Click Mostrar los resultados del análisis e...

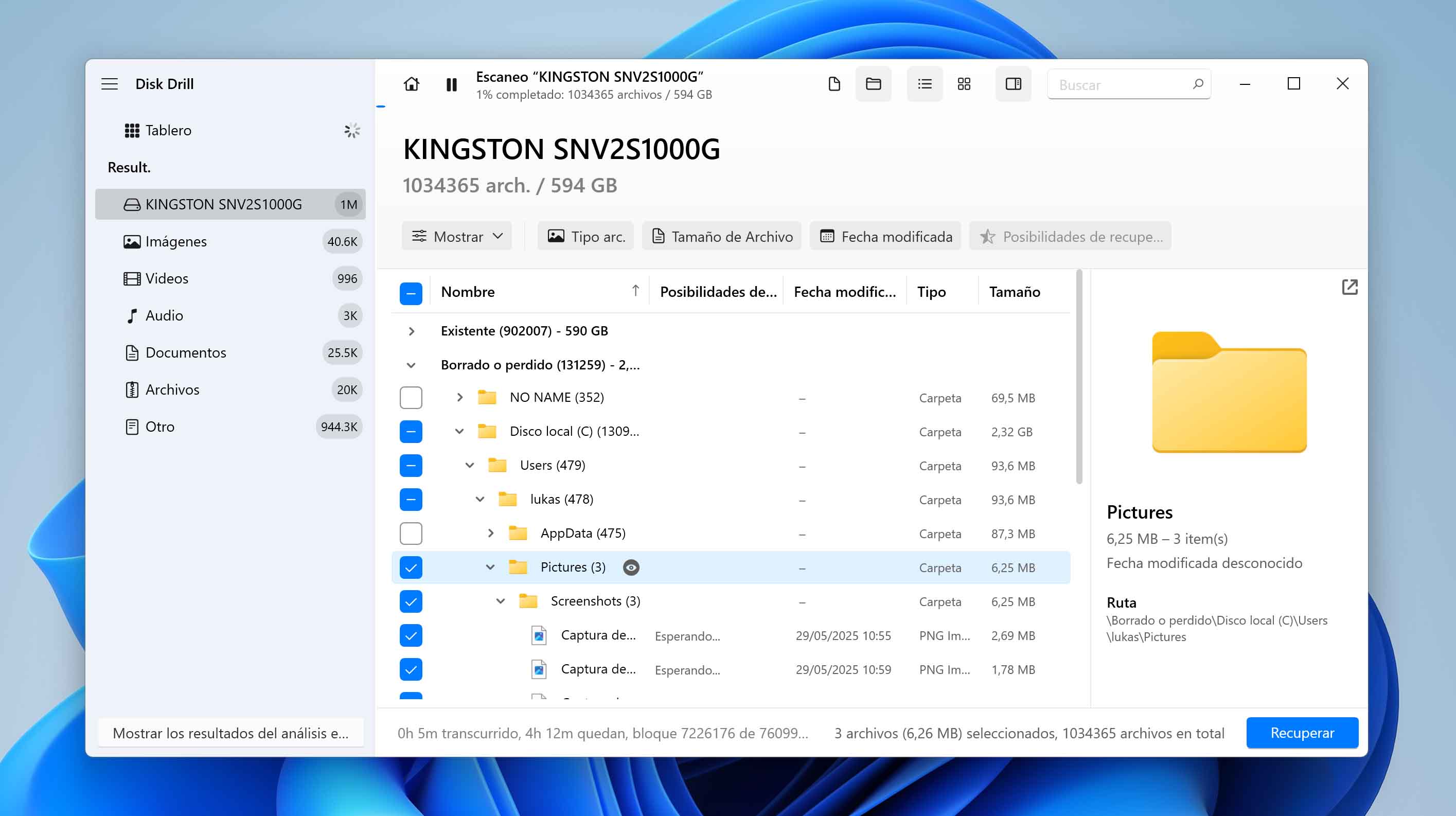tap(230, 733)
